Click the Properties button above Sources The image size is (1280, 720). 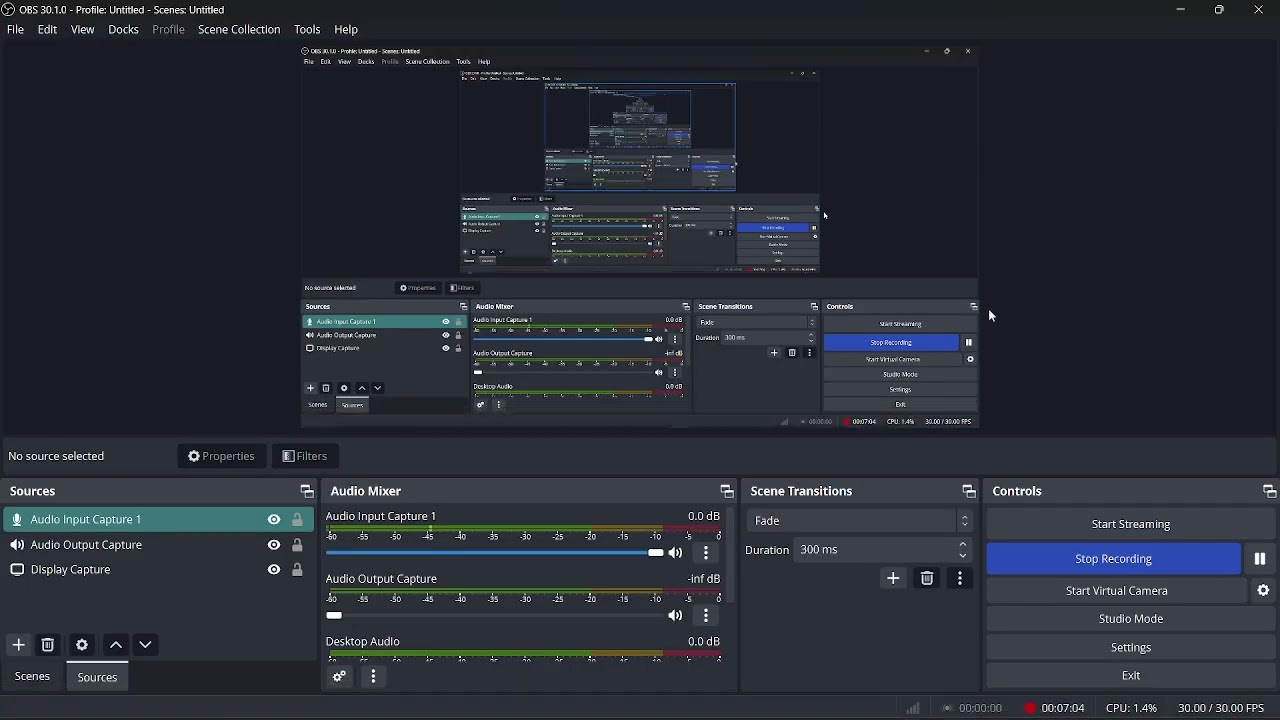coord(222,457)
